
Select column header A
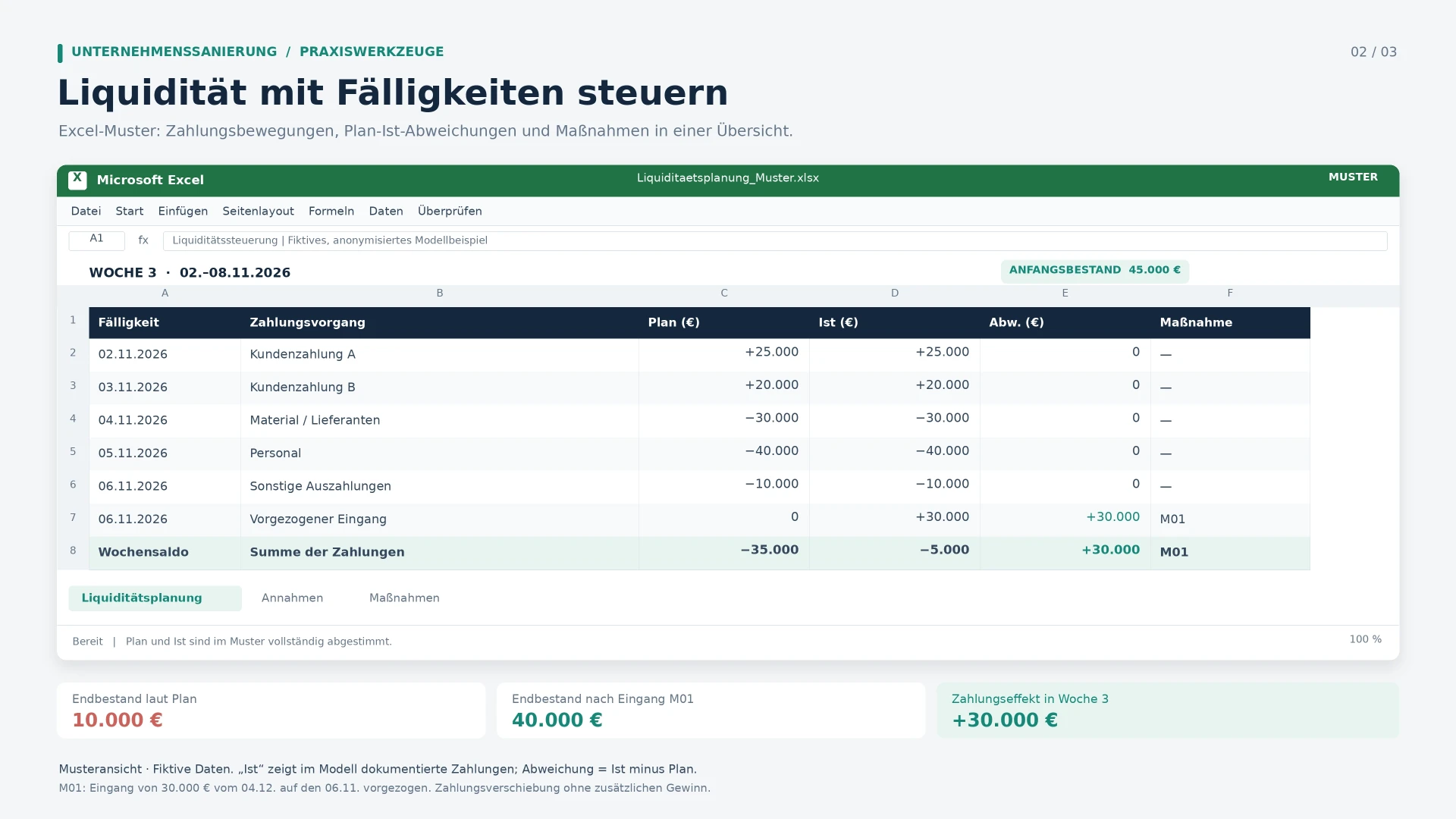coord(165,293)
